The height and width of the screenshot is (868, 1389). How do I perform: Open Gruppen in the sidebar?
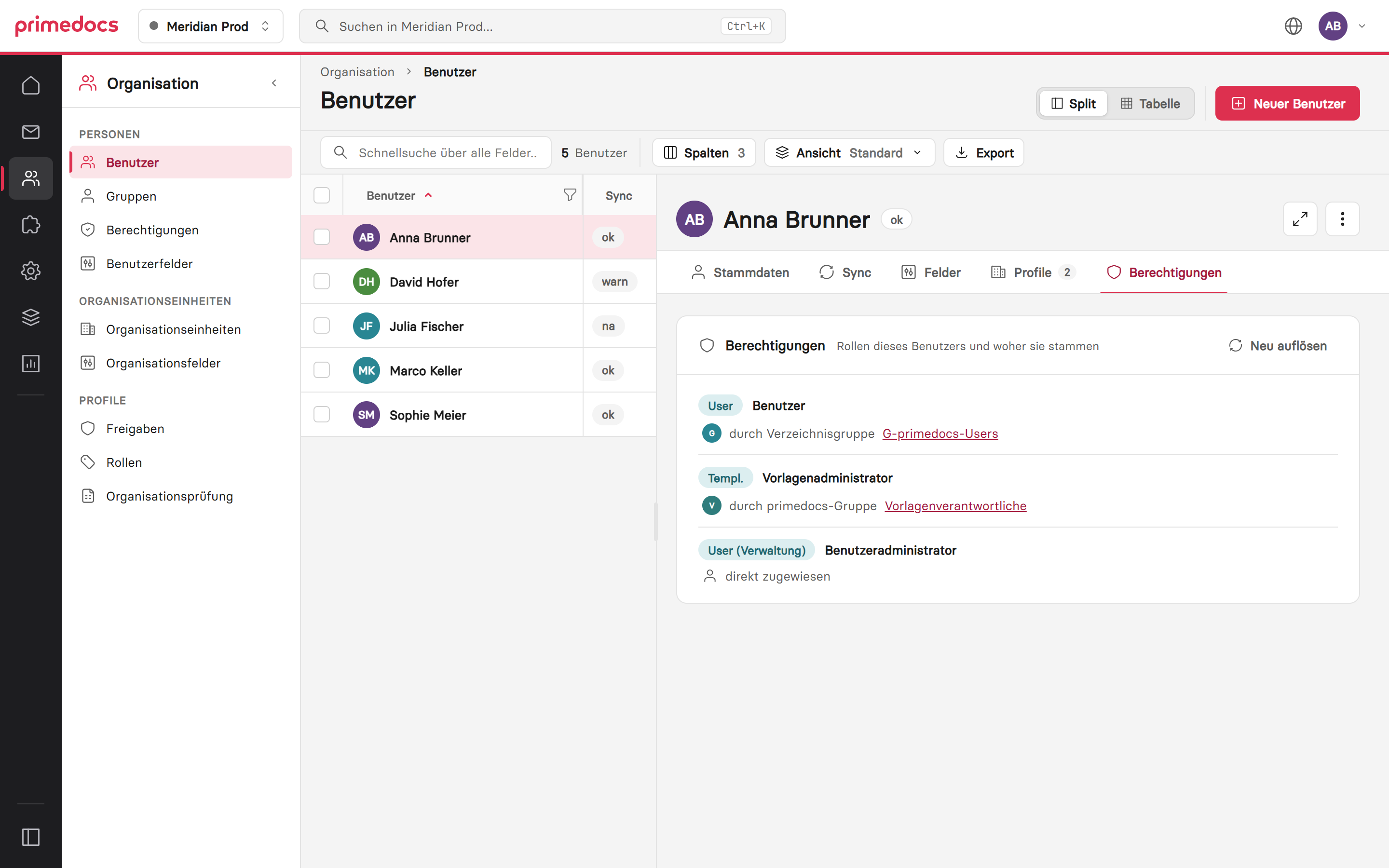181,196
